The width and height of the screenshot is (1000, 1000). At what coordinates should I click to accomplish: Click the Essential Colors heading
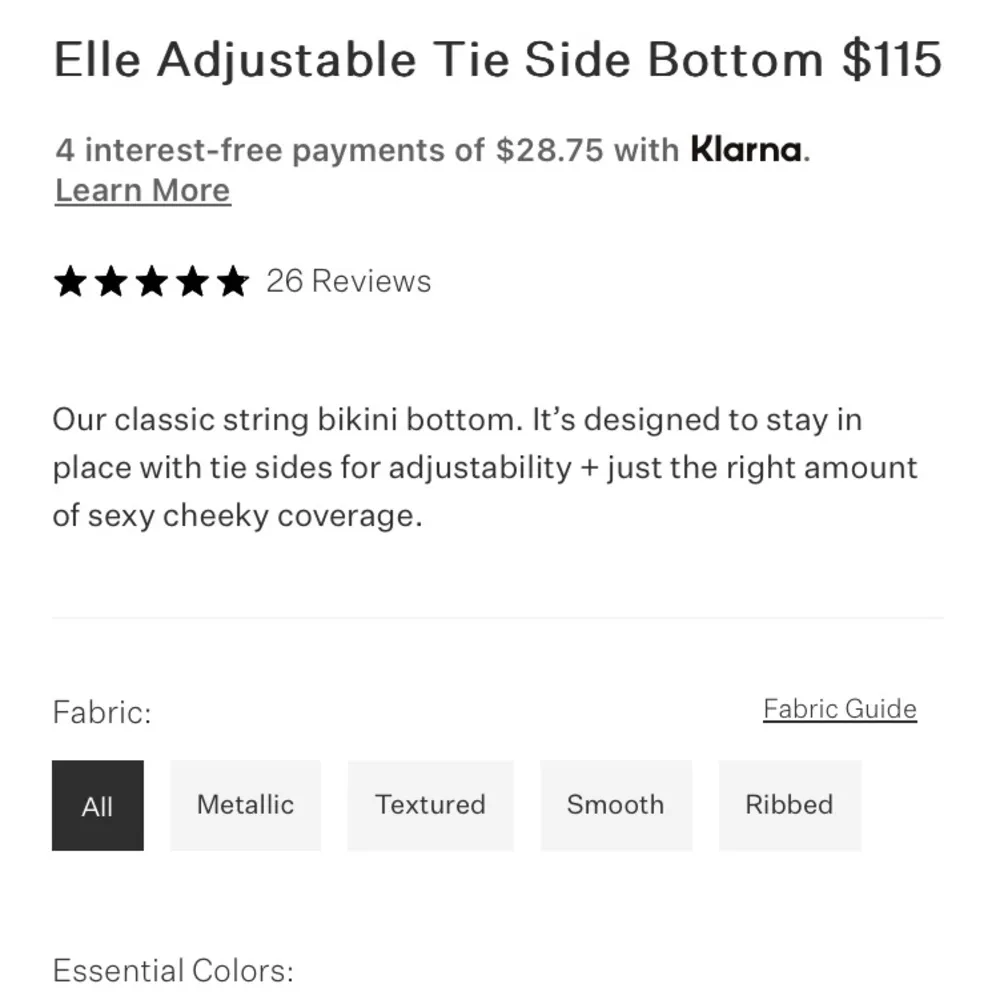tap(175, 969)
